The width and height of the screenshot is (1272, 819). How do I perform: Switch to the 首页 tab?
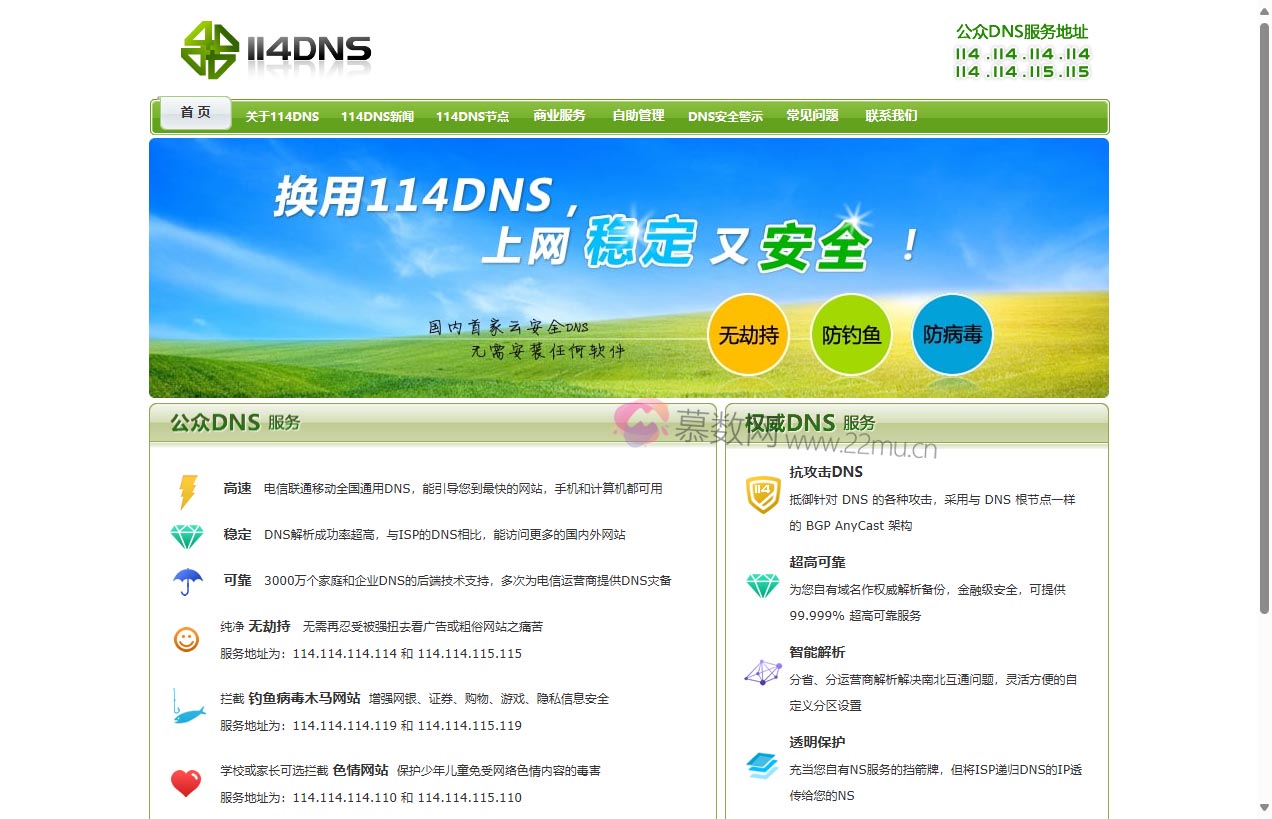pyautogui.click(x=195, y=112)
